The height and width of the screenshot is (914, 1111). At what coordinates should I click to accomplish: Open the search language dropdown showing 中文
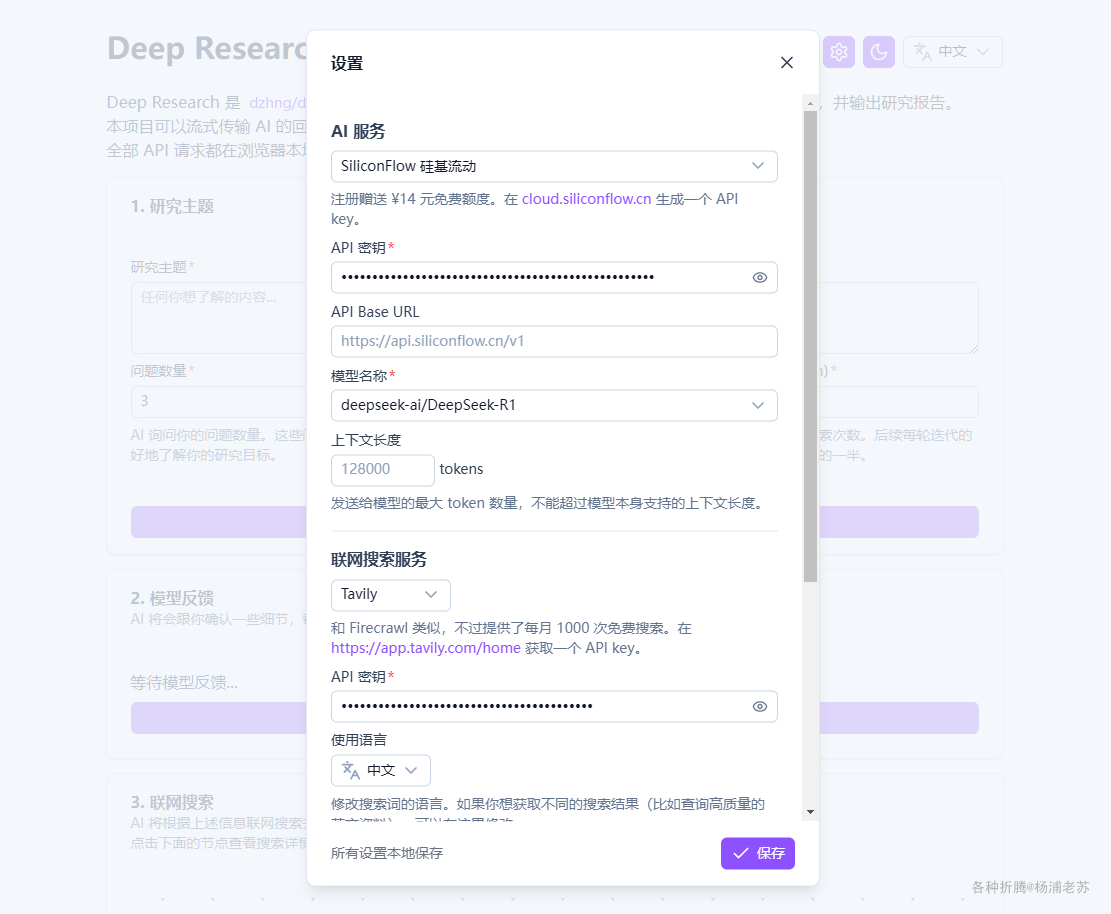[380, 770]
